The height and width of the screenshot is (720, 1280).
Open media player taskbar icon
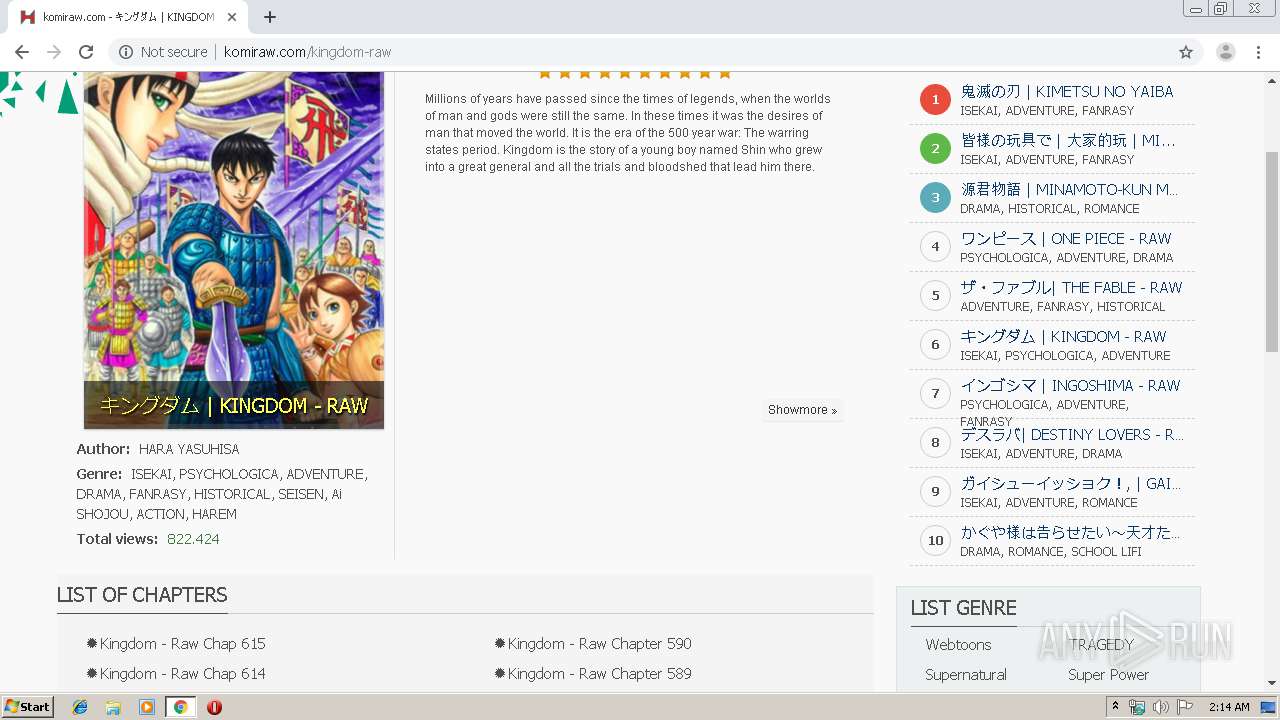[147, 707]
